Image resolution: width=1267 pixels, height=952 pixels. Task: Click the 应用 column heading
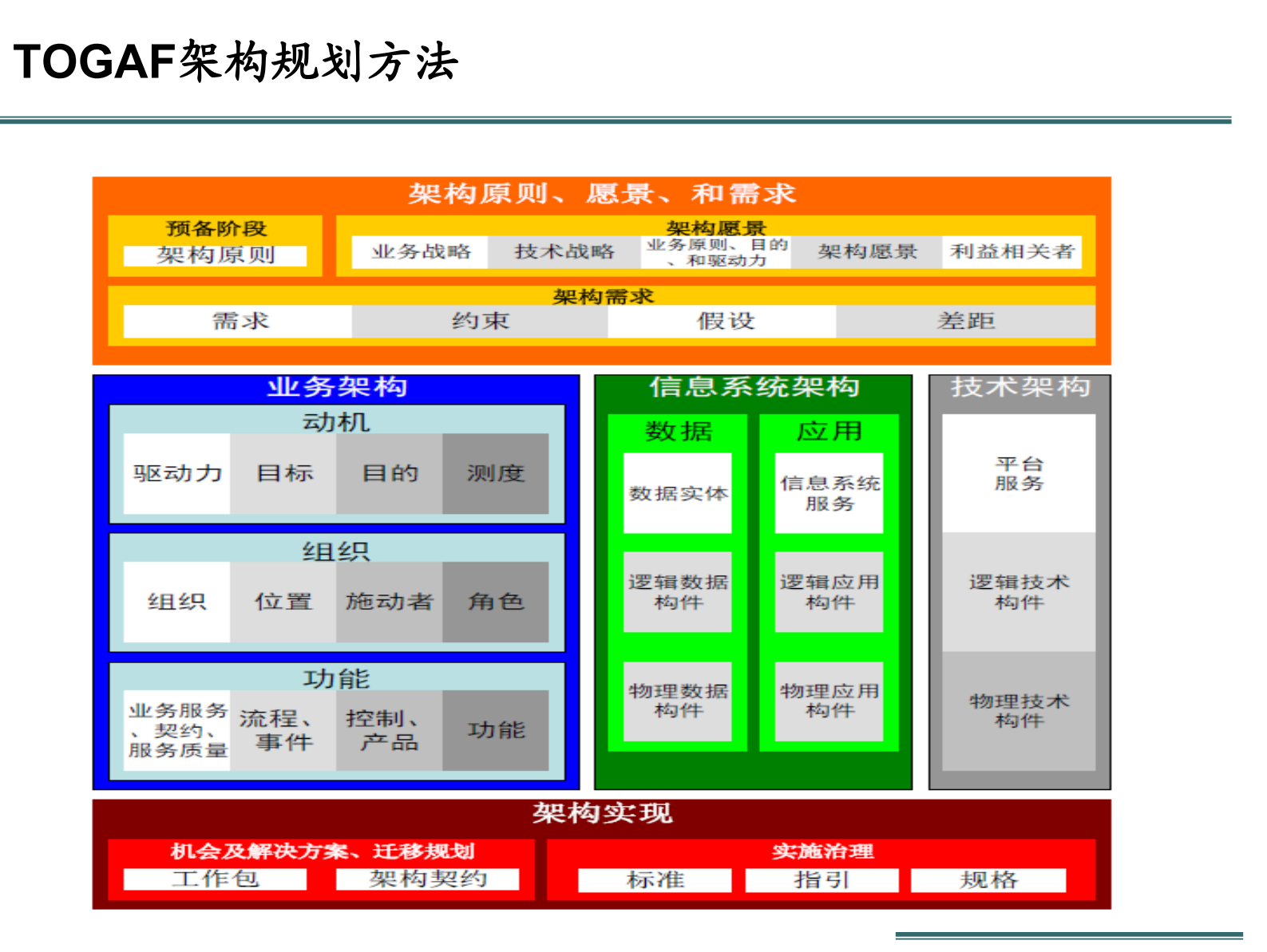tap(829, 432)
